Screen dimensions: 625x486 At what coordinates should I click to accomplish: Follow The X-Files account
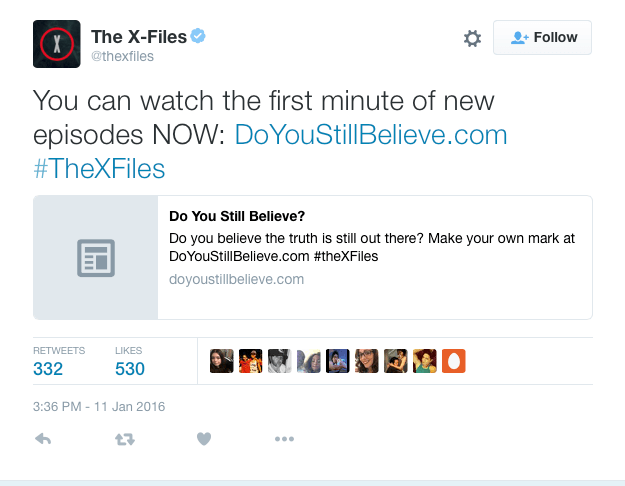(x=543, y=38)
